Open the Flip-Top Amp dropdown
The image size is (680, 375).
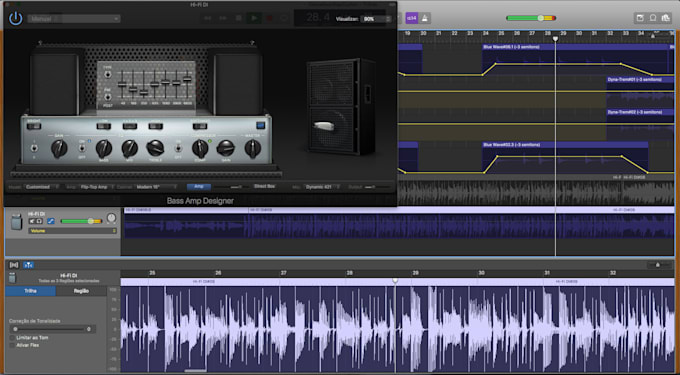coord(96,187)
